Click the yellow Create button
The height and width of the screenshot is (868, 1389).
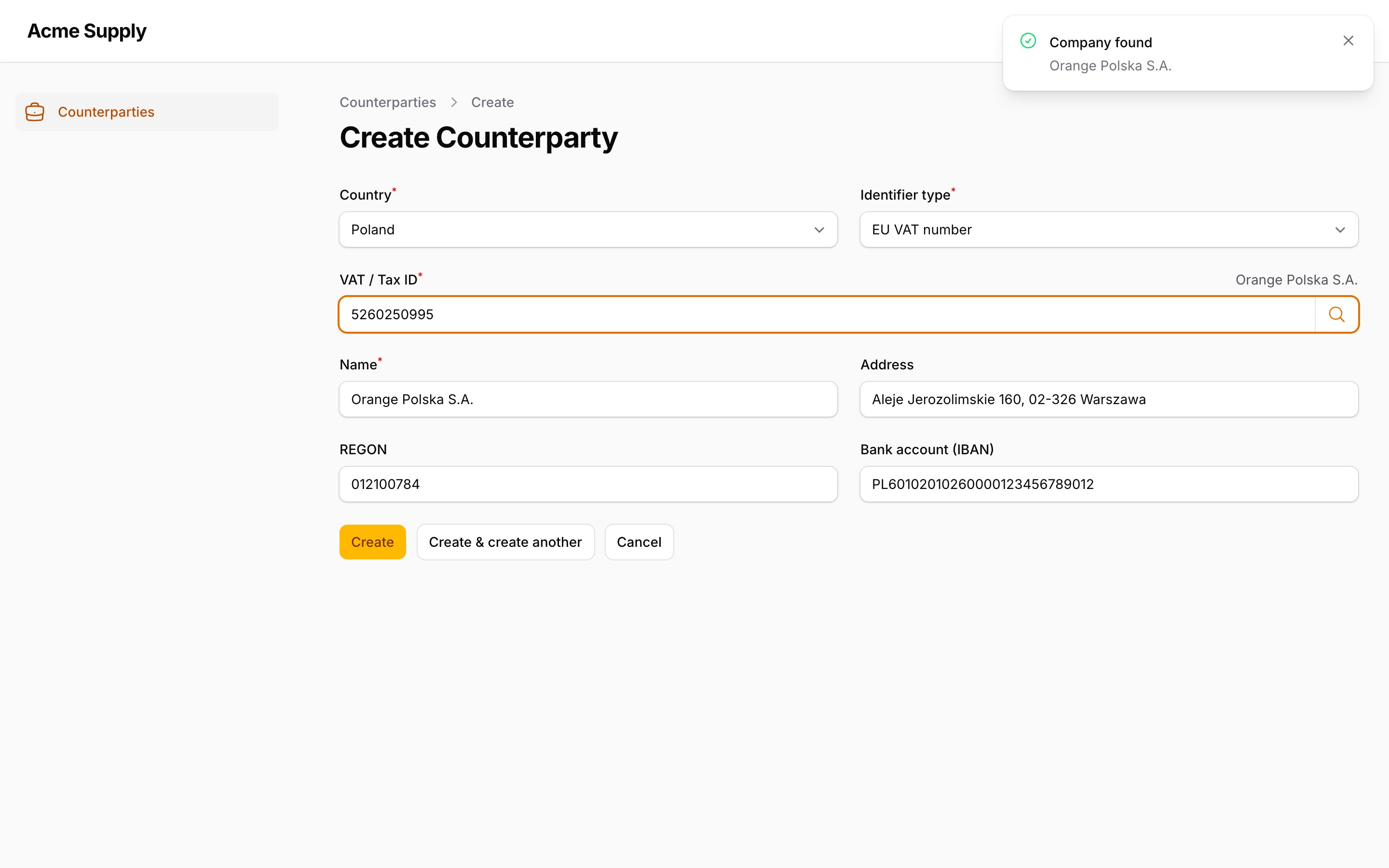(x=372, y=542)
